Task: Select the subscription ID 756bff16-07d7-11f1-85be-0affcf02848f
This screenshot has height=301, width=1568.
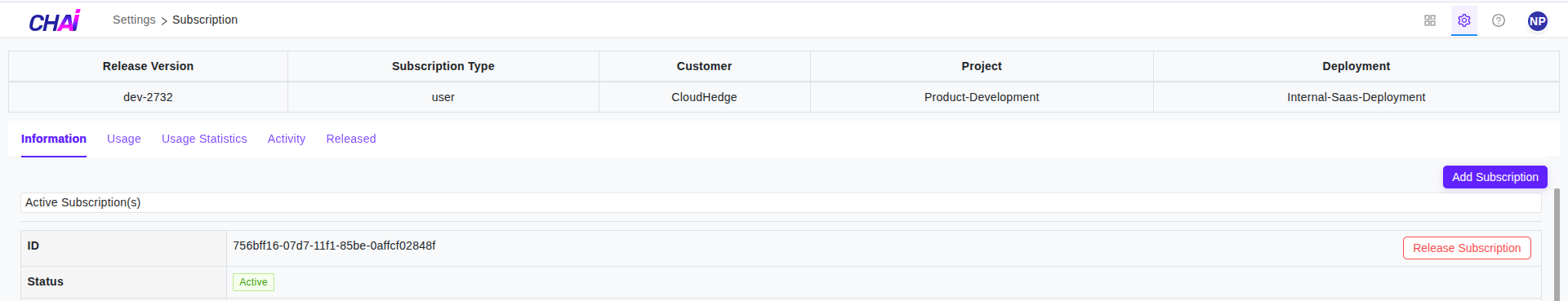Action: (334, 246)
